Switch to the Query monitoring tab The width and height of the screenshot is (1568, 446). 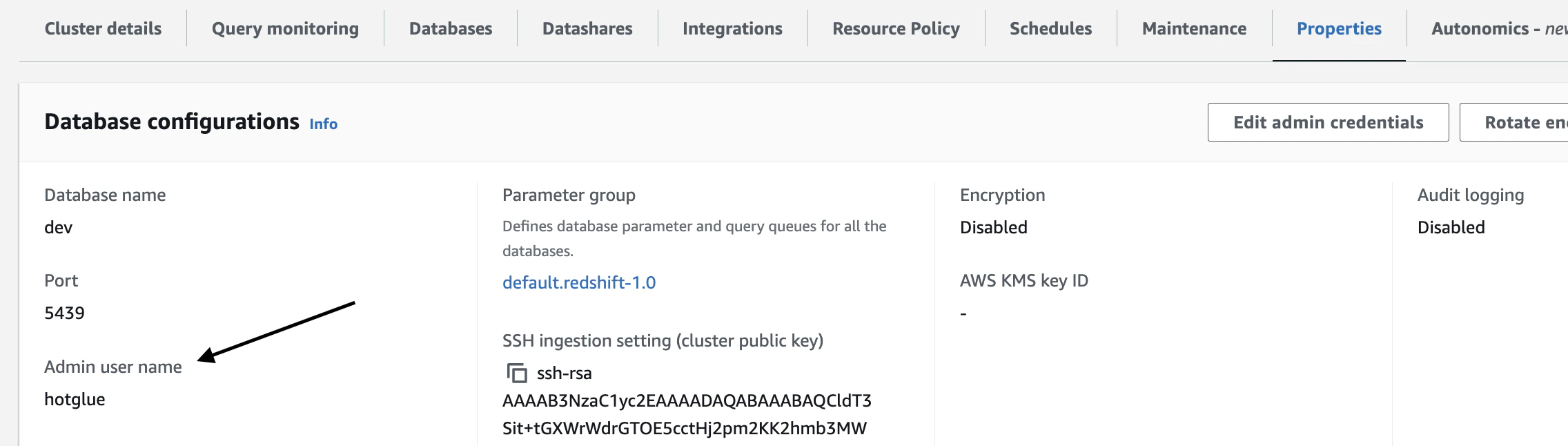285,29
